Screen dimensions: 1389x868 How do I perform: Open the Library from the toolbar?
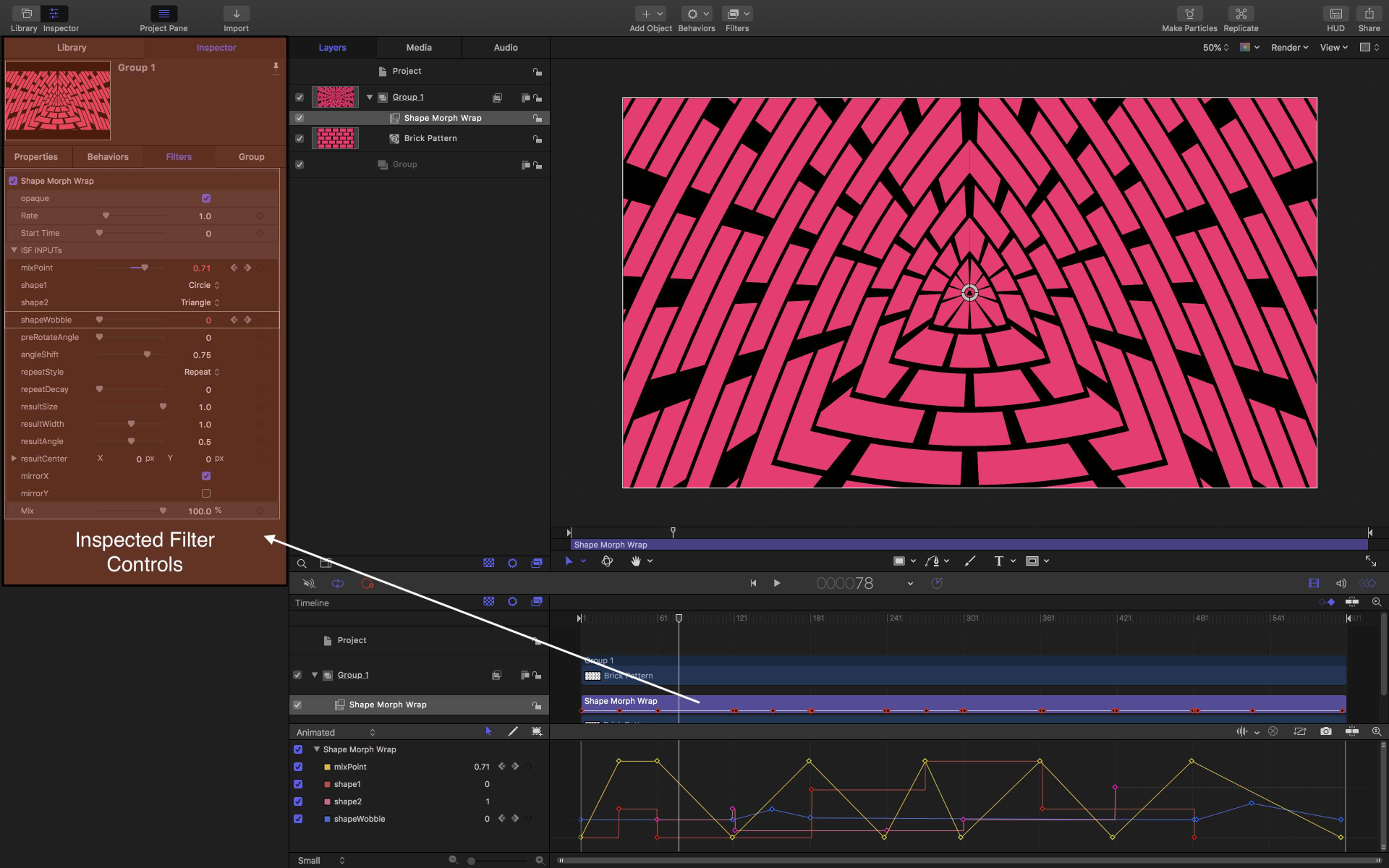tap(26, 14)
